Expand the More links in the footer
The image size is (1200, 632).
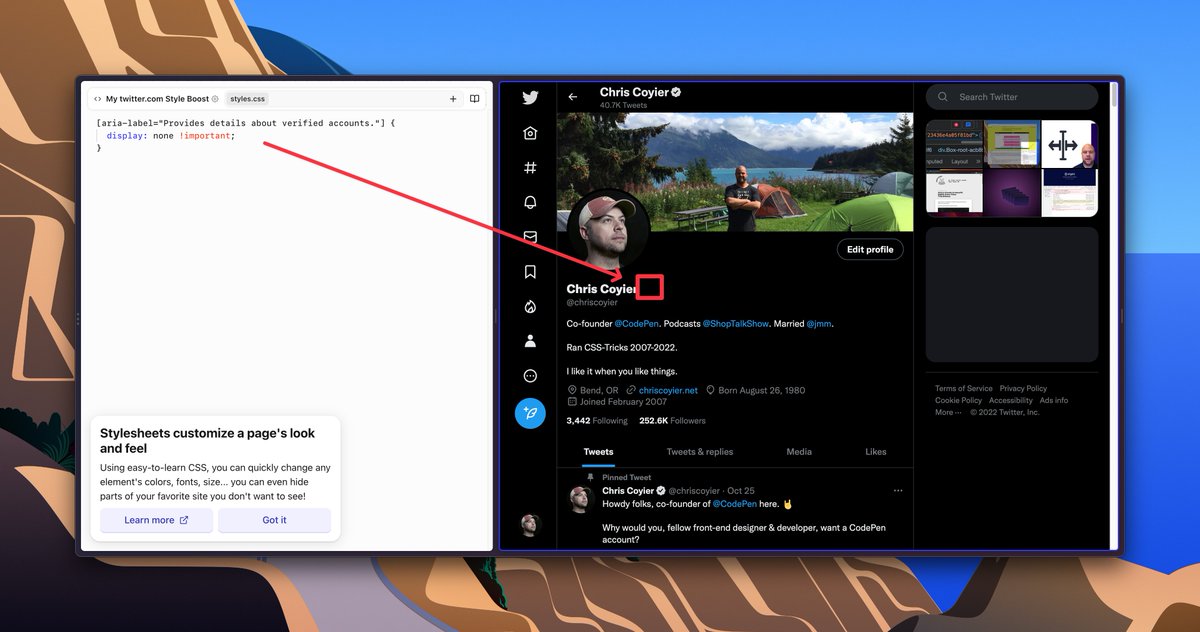pos(948,411)
